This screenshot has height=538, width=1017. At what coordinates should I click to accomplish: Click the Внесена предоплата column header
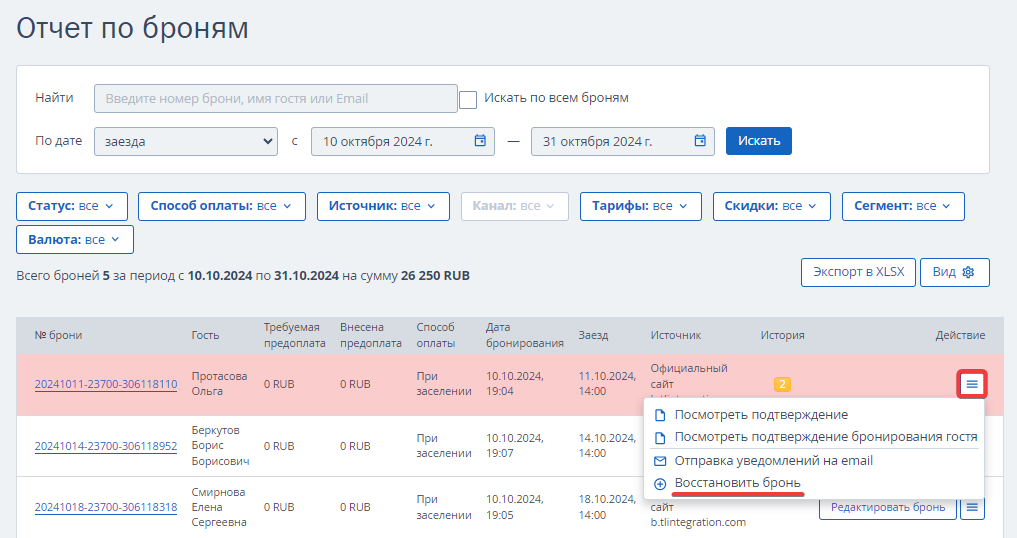370,335
